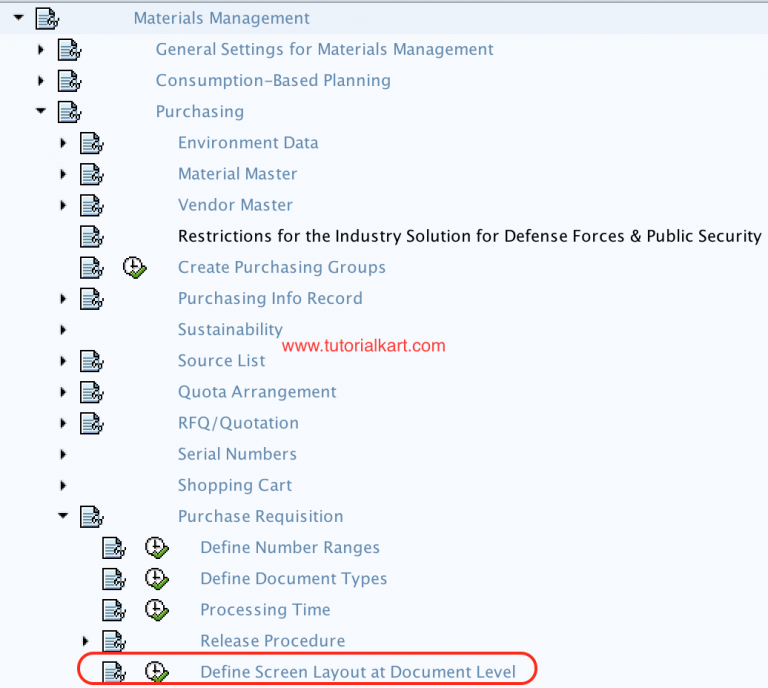
Task: Collapse the Purchase Requisition node
Action: pyautogui.click(x=63, y=516)
